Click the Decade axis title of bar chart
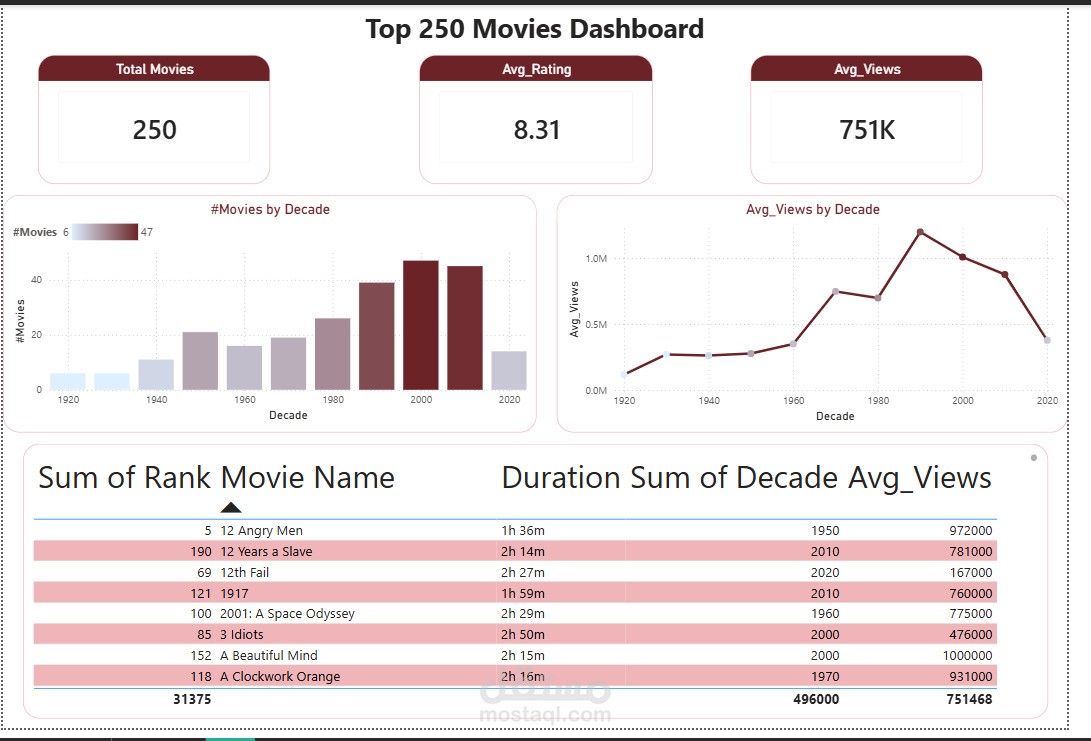The width and height of the screenshot is (1091, 741). (x=288, y=415)
